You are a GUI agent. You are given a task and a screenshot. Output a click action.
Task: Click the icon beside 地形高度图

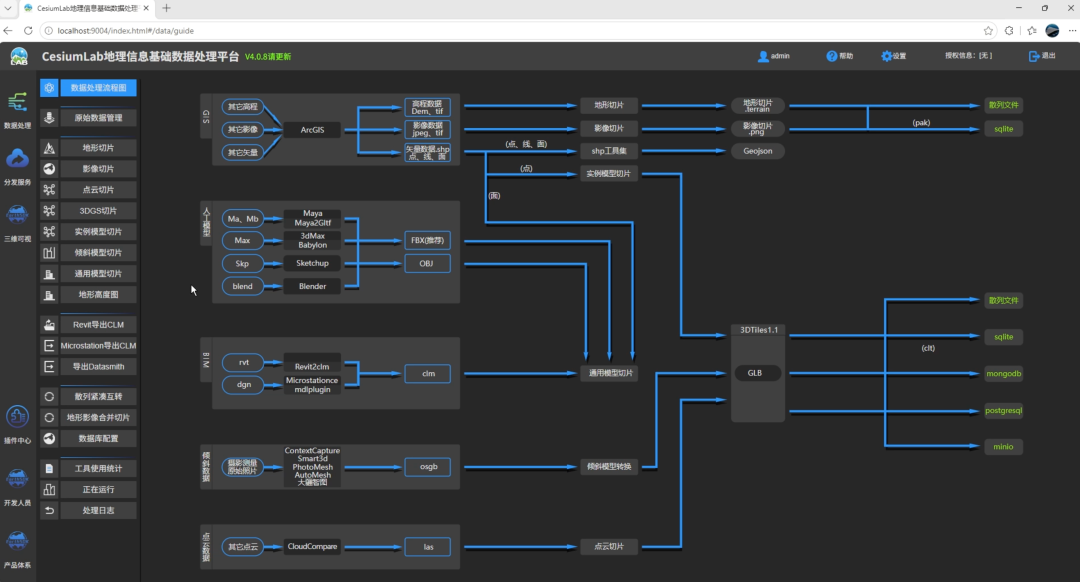click(x=49, y=295)
